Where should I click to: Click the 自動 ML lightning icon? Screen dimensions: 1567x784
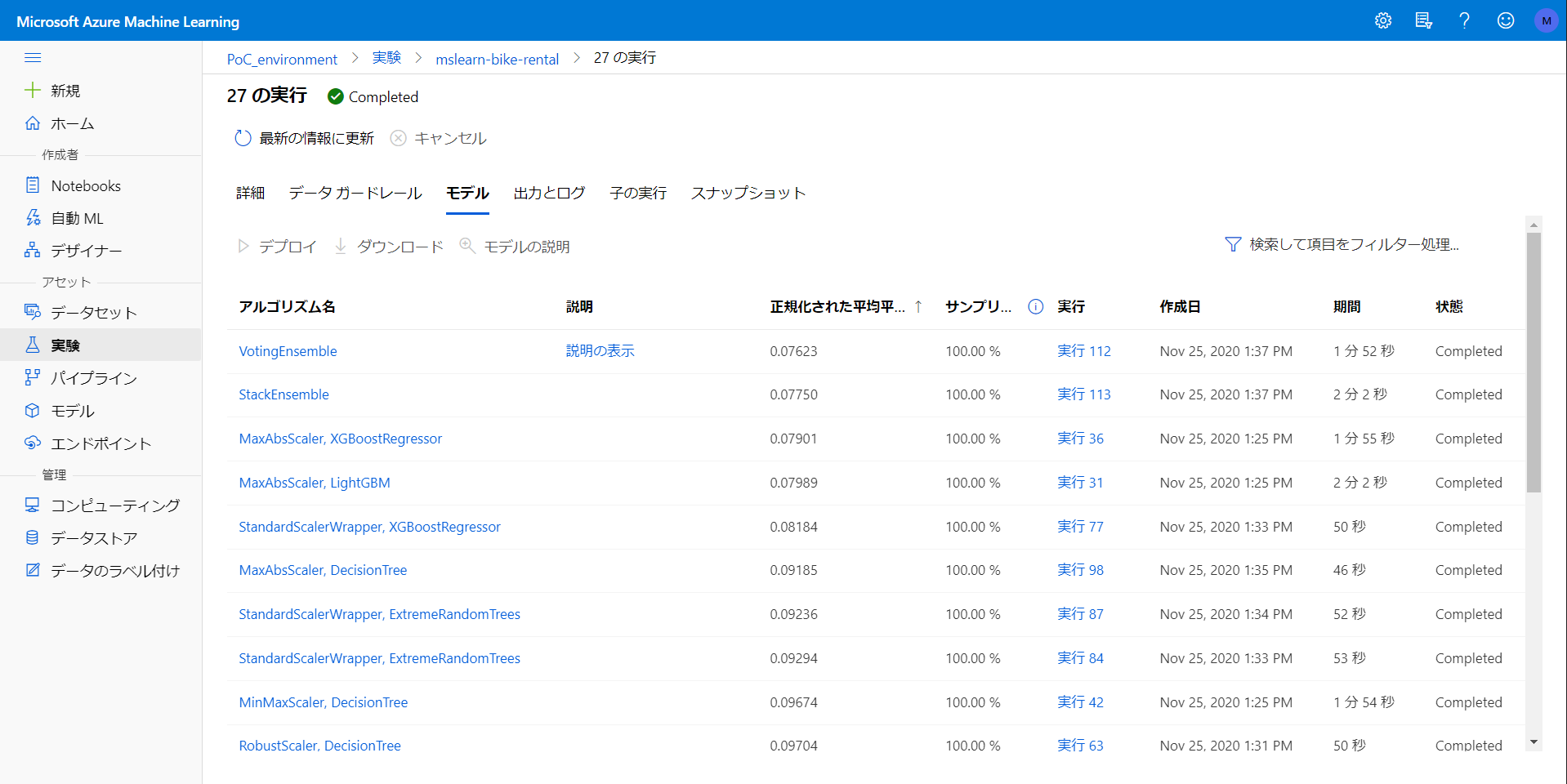(x=33, y=218)
